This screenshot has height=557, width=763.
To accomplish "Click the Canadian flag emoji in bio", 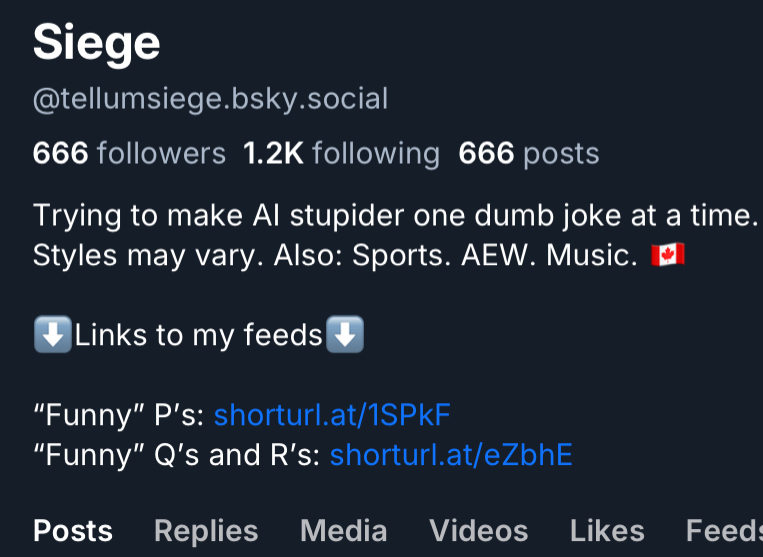I will tap(667, 255).
